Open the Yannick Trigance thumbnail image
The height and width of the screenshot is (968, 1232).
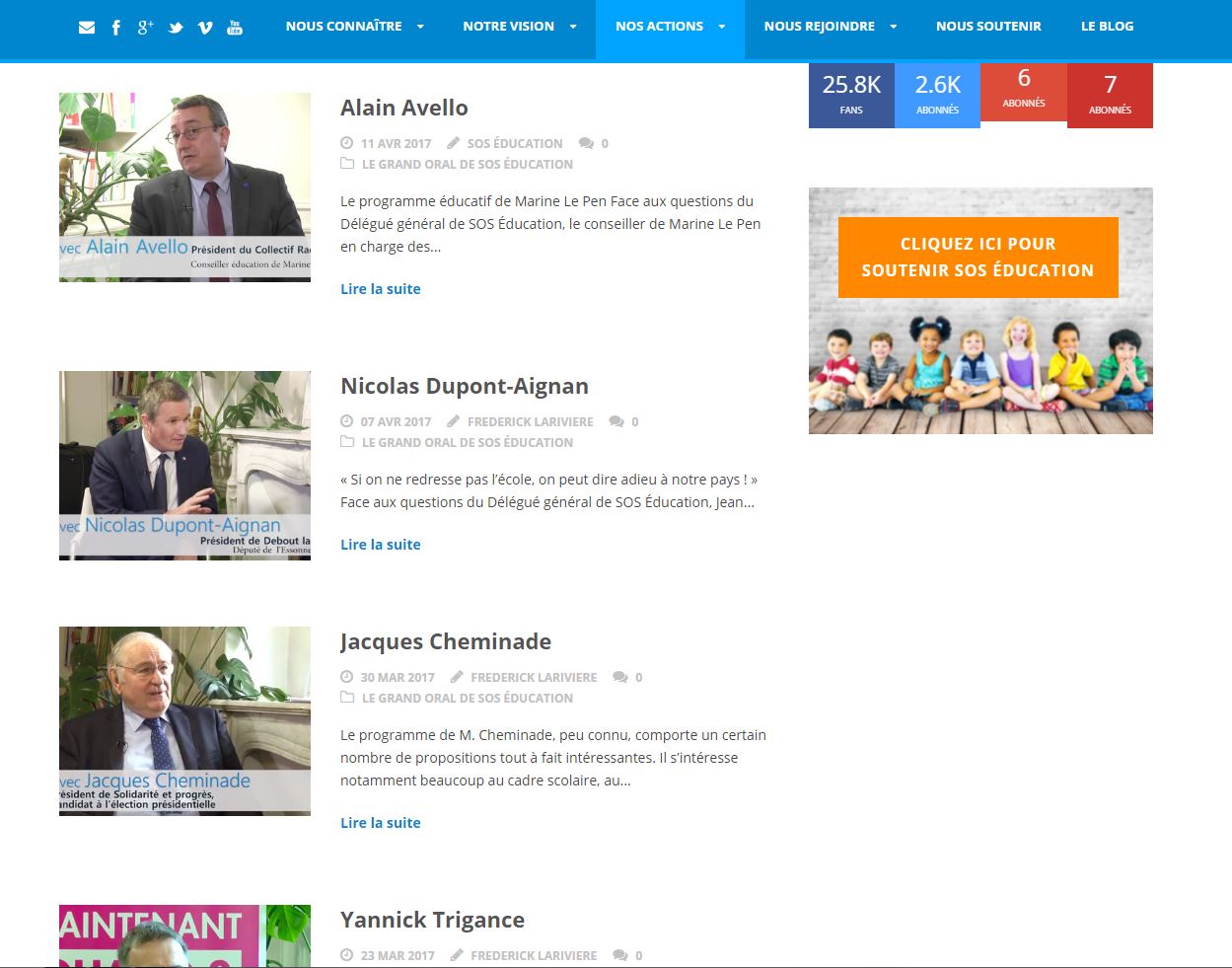tap(184, 935)
